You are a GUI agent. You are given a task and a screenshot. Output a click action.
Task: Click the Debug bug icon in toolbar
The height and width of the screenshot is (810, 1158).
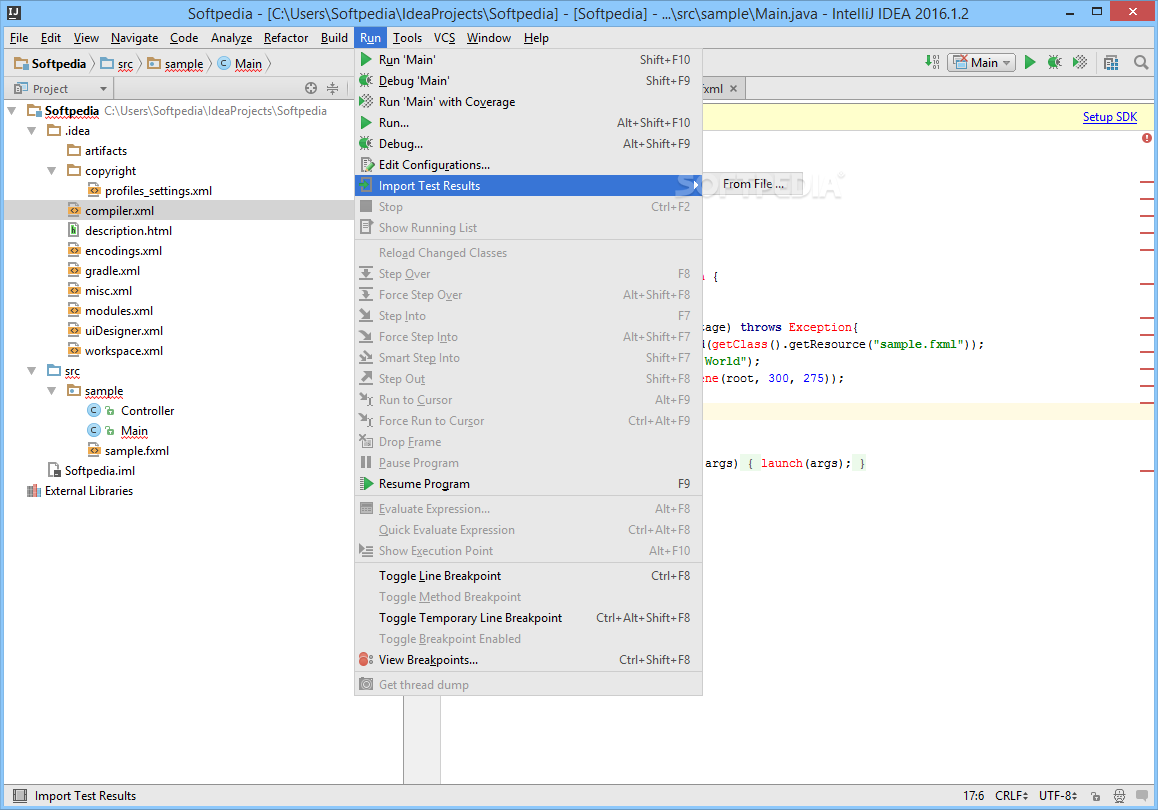coord(1055,63)
